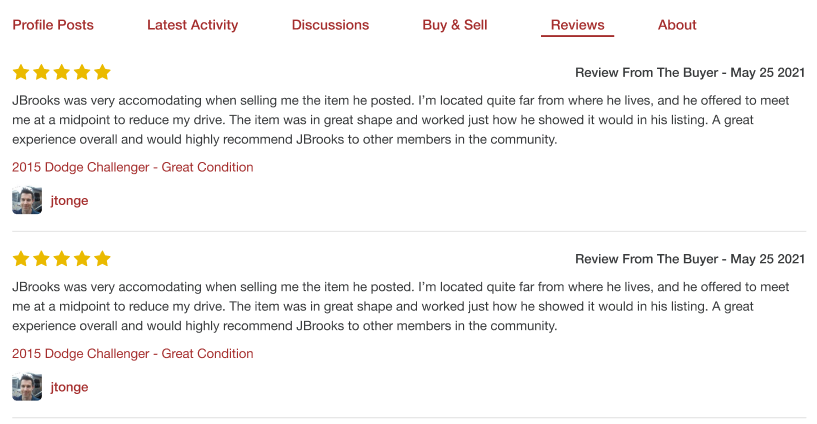Click the first review's date label
Screen dimensions: 817x424
pyautogui.click(x=690, y=73)
